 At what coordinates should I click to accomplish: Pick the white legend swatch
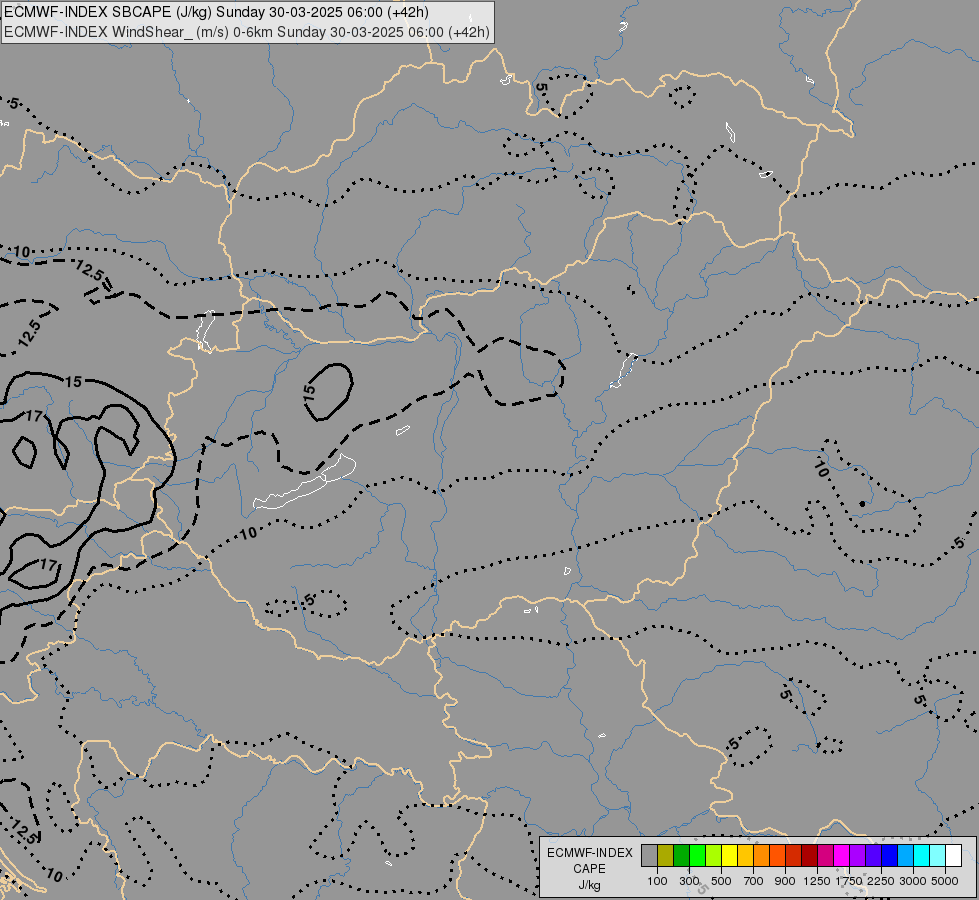point(953,855)
